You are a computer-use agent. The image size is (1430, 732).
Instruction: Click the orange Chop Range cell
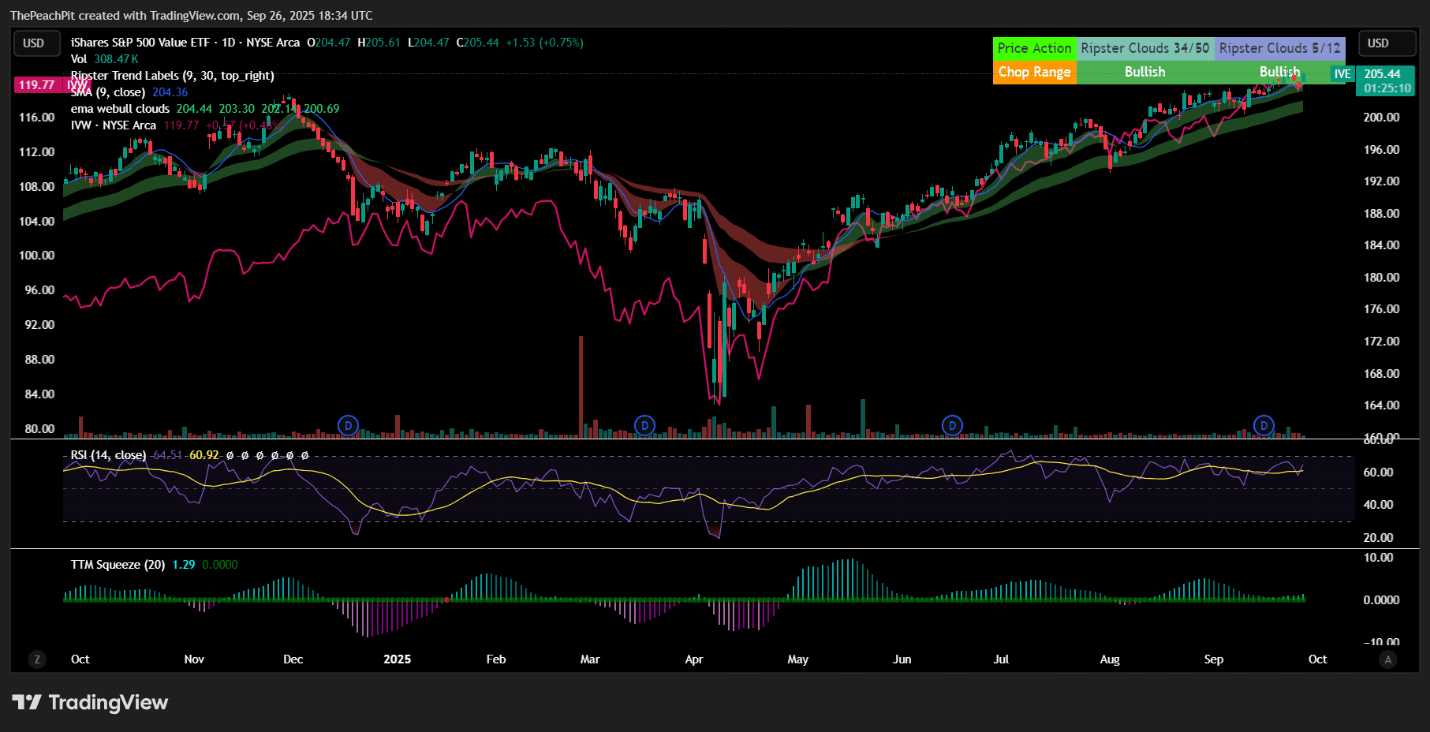click(x=1034, y=72)
